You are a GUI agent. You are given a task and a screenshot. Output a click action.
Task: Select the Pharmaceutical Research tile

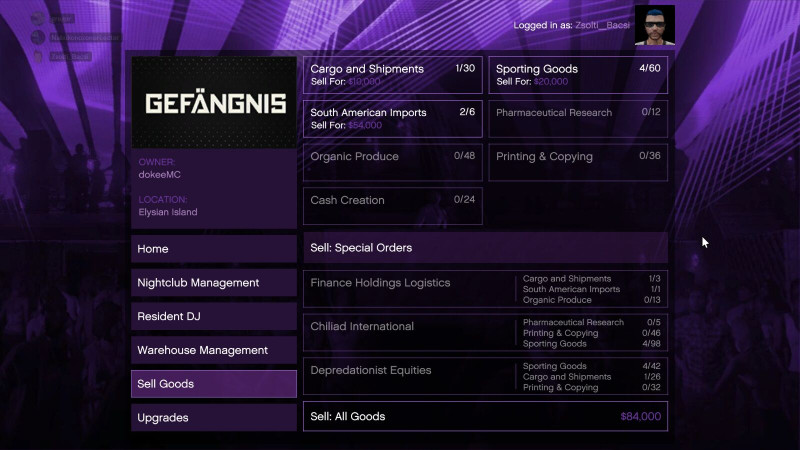(x=578, y=119)
